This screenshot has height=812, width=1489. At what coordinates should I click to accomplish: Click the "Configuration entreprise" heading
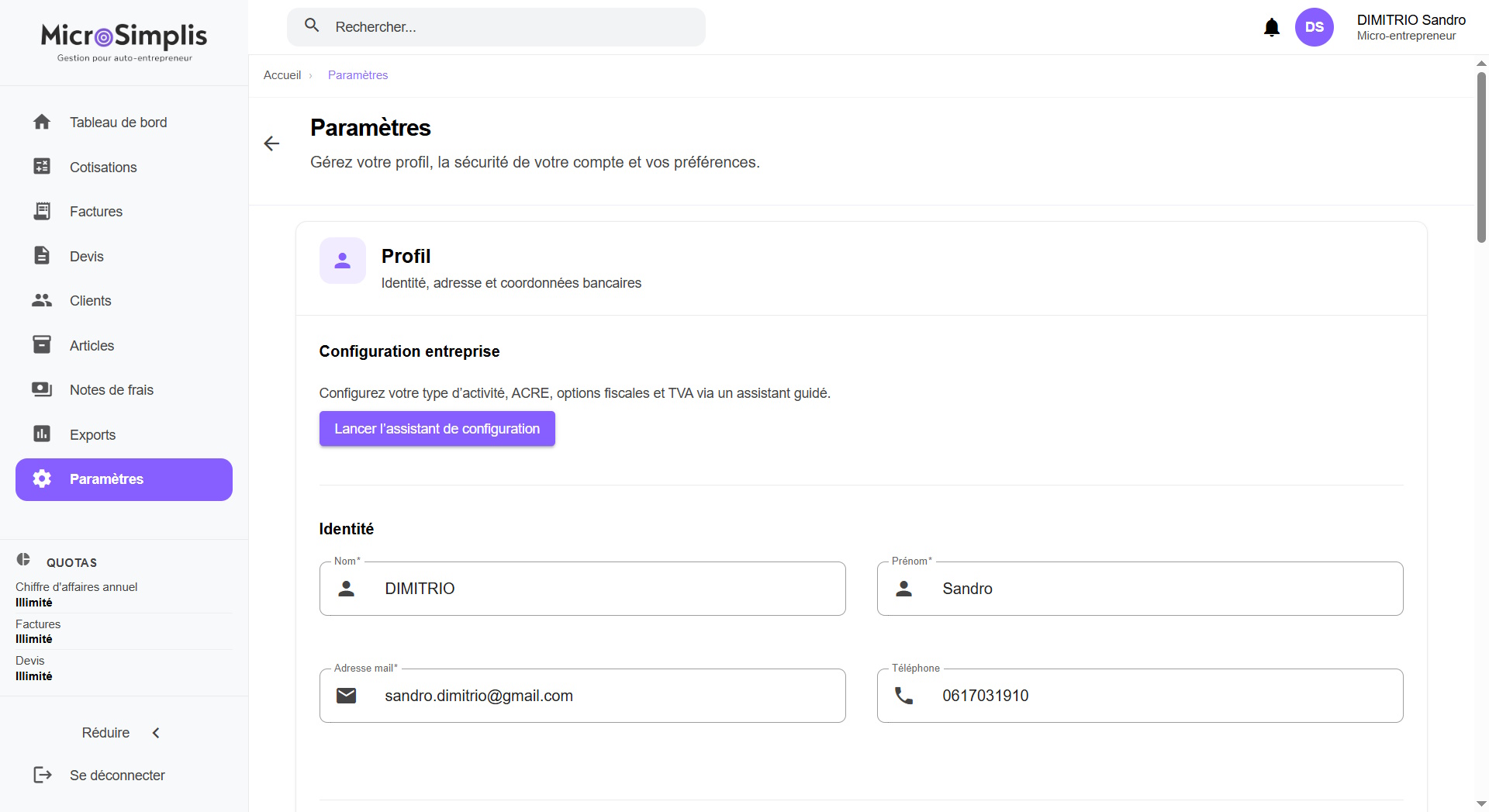[409, 351]
